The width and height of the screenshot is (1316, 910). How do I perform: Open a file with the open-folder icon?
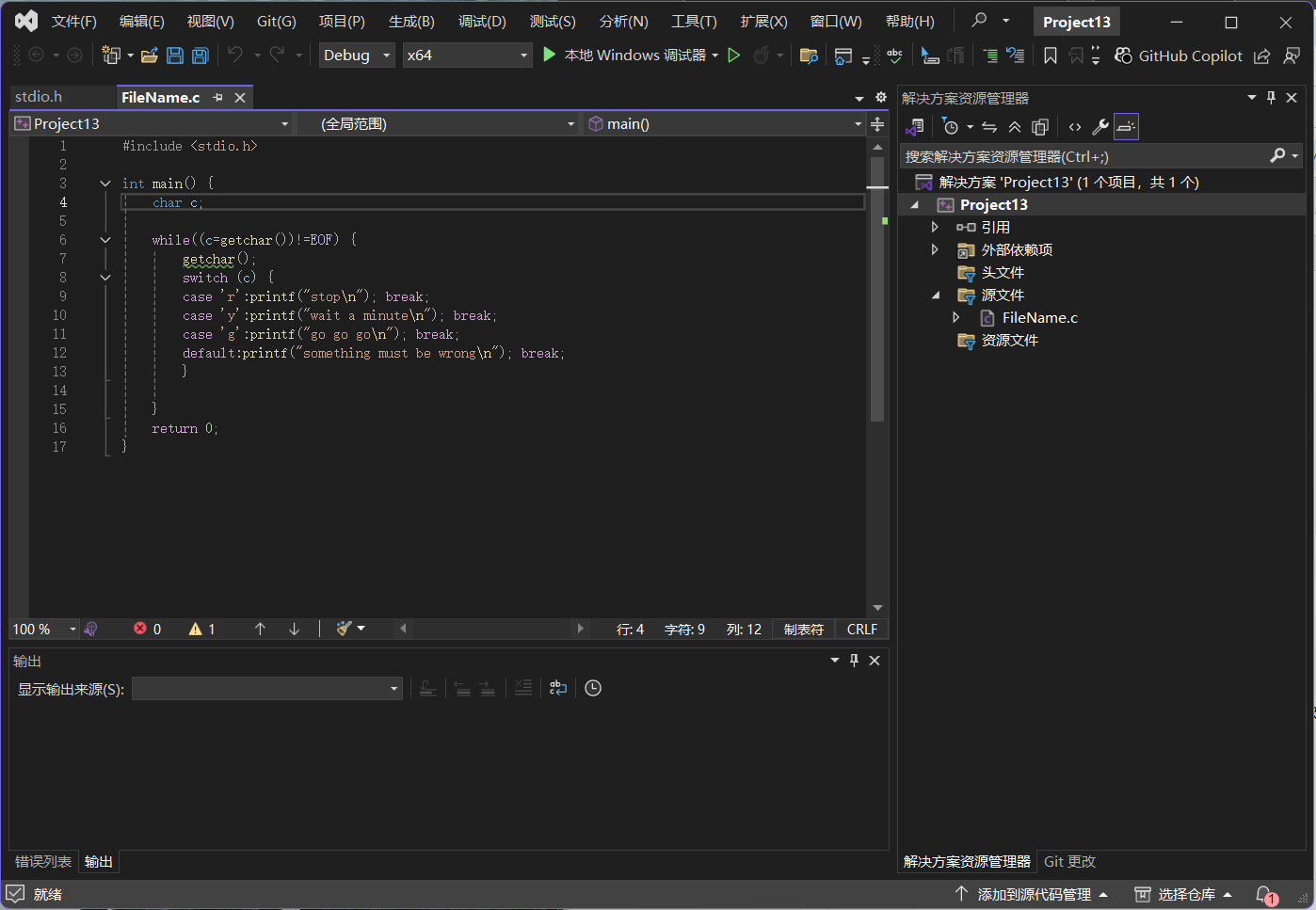coord(149,56)
